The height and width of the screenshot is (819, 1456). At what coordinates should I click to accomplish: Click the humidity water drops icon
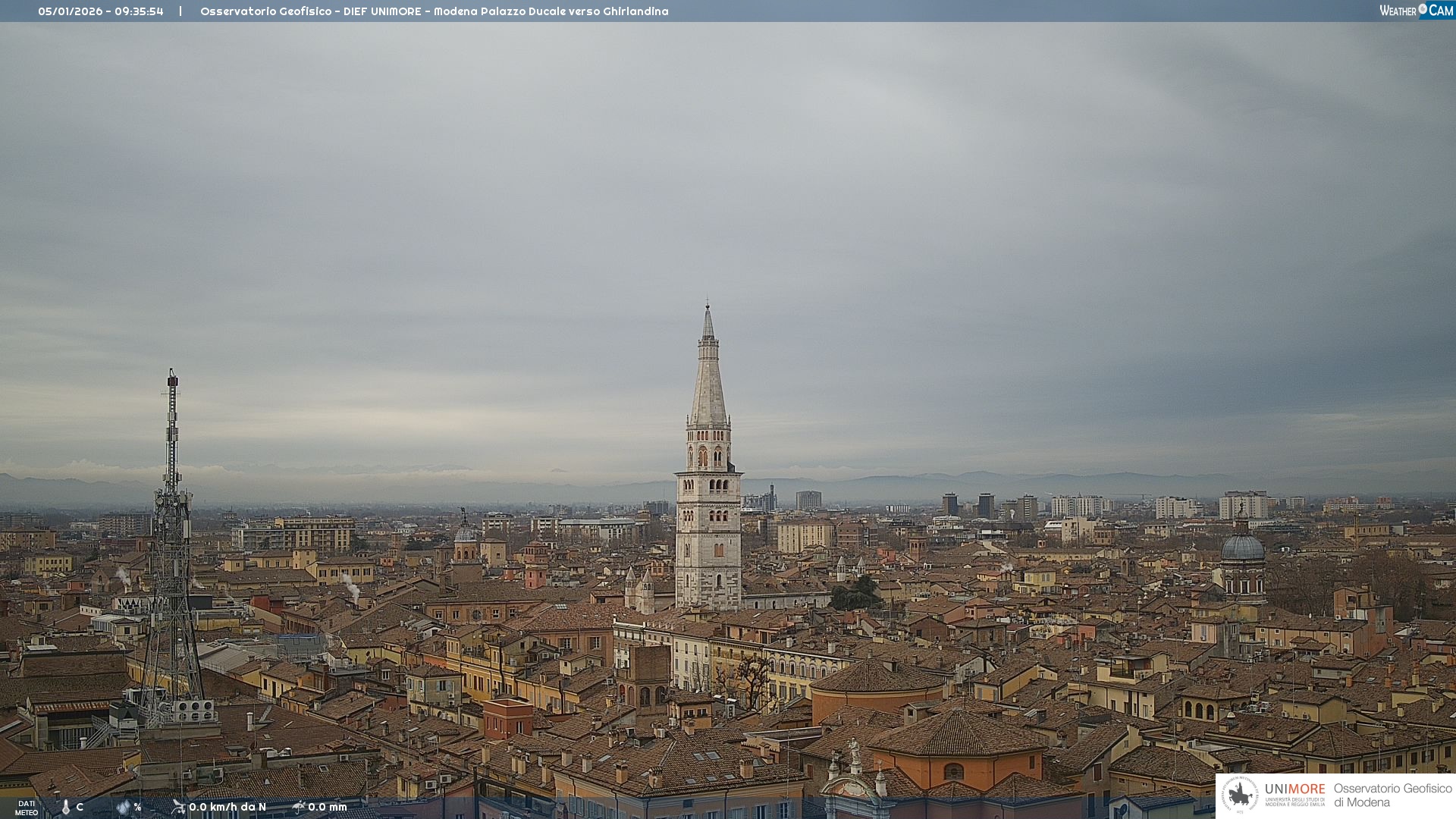124,807
